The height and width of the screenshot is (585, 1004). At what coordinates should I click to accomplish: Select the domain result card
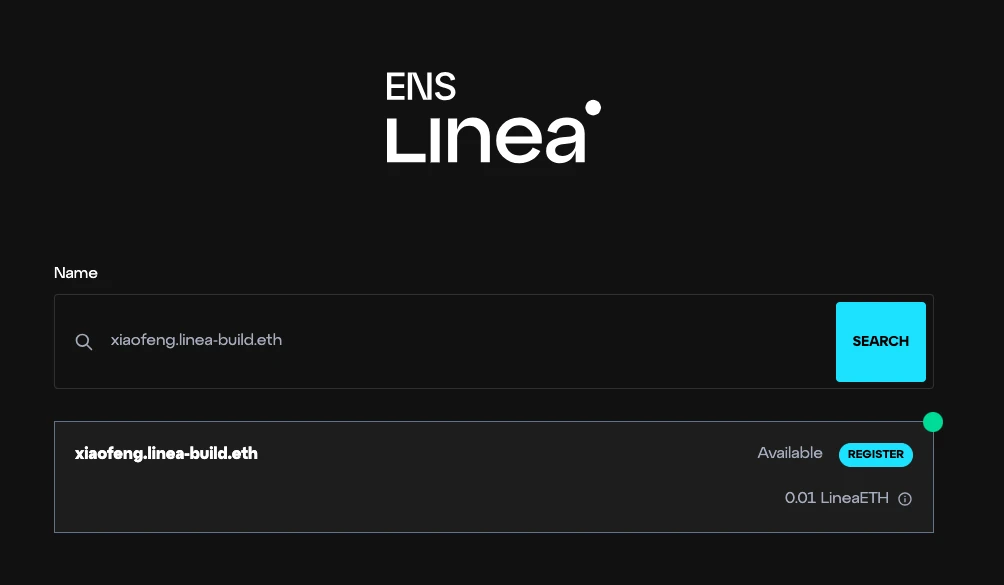point(493,477)
